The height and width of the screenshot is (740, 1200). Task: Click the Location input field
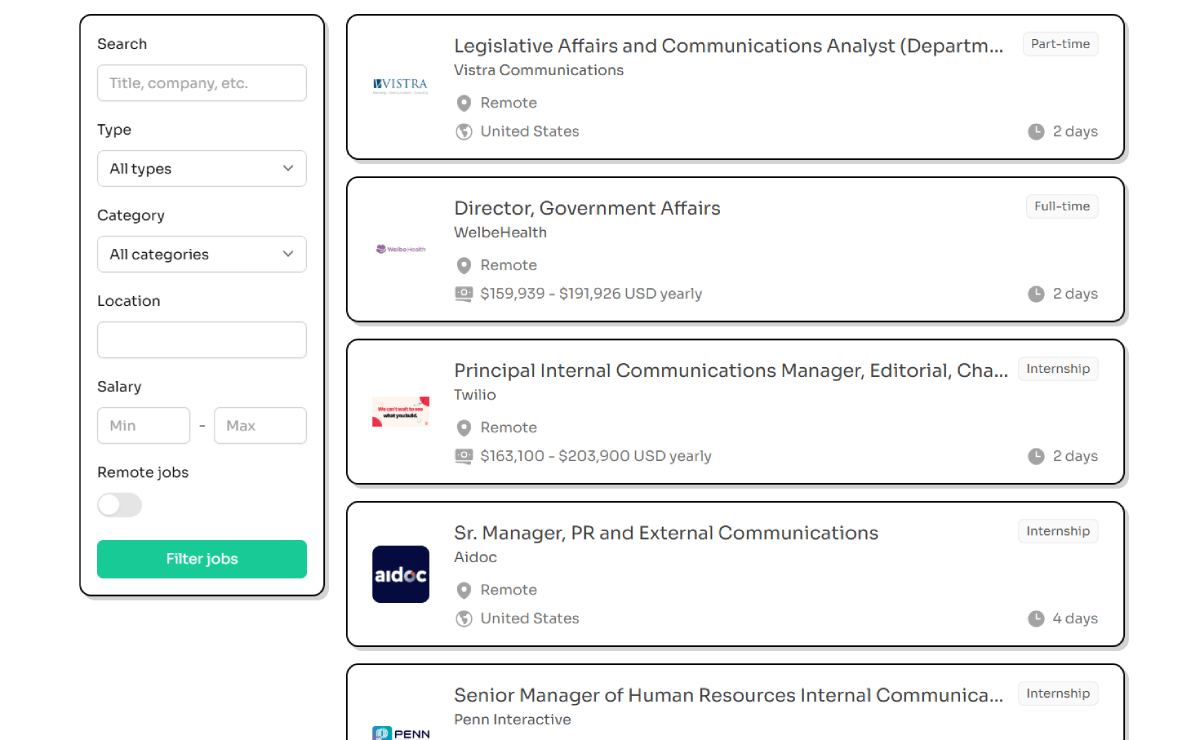click(x=202, y=340)
